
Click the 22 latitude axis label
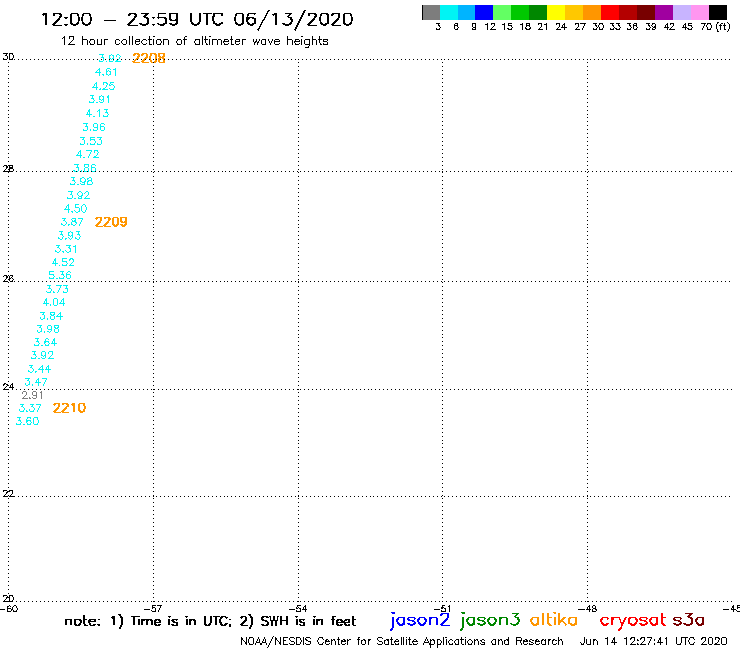(x=8, y=494)
